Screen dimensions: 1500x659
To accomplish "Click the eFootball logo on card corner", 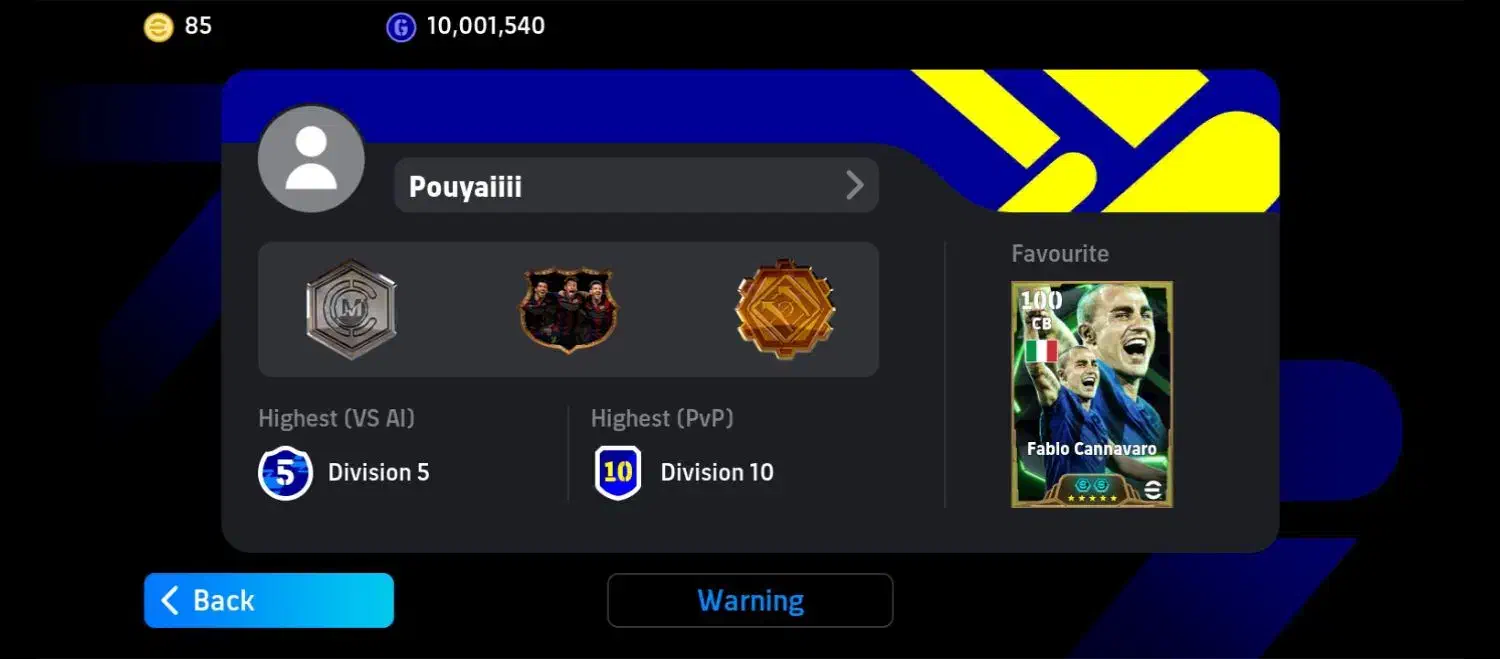I will 1152,489.
